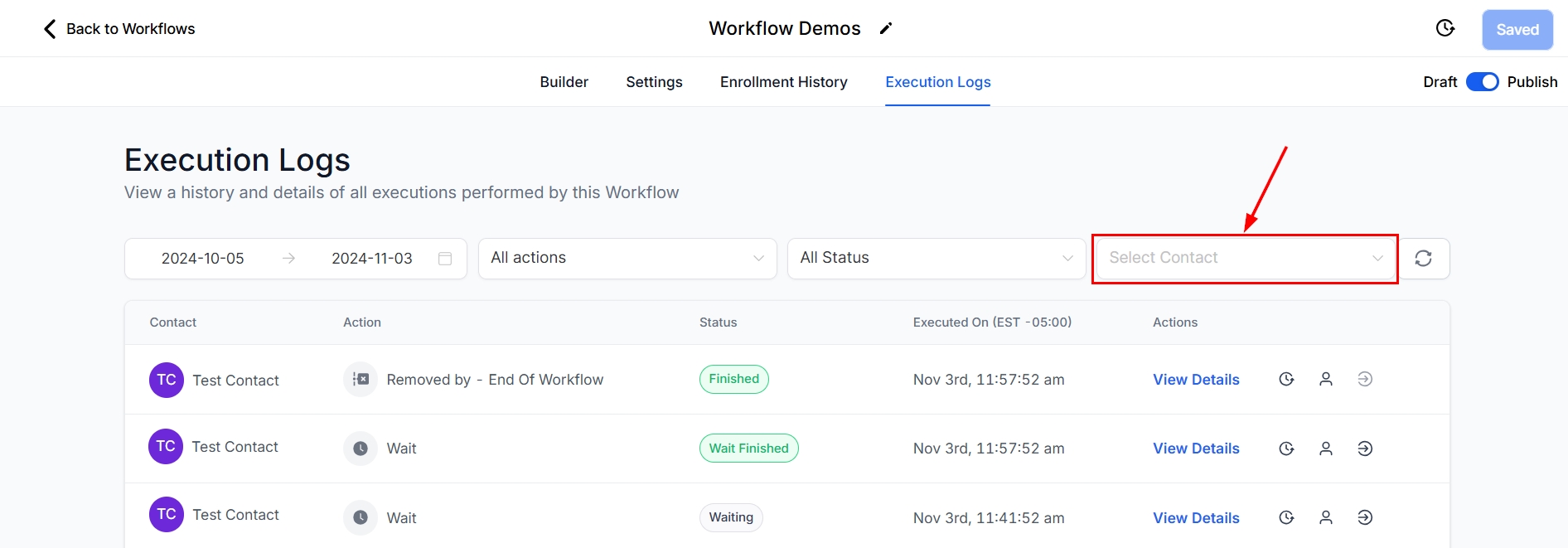Open the Settings tab
This screenshot has height=548, width=1568.
pyautogui.click(x=654, y=82)
